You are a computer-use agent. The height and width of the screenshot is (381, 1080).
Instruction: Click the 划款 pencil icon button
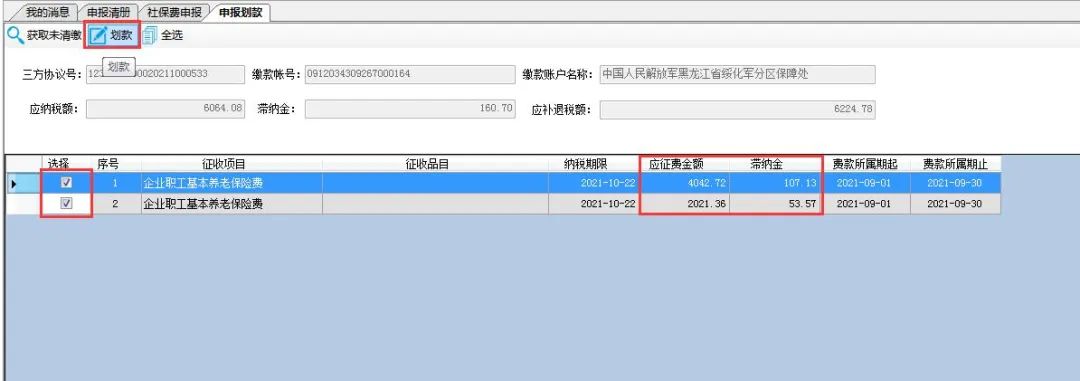112,35
